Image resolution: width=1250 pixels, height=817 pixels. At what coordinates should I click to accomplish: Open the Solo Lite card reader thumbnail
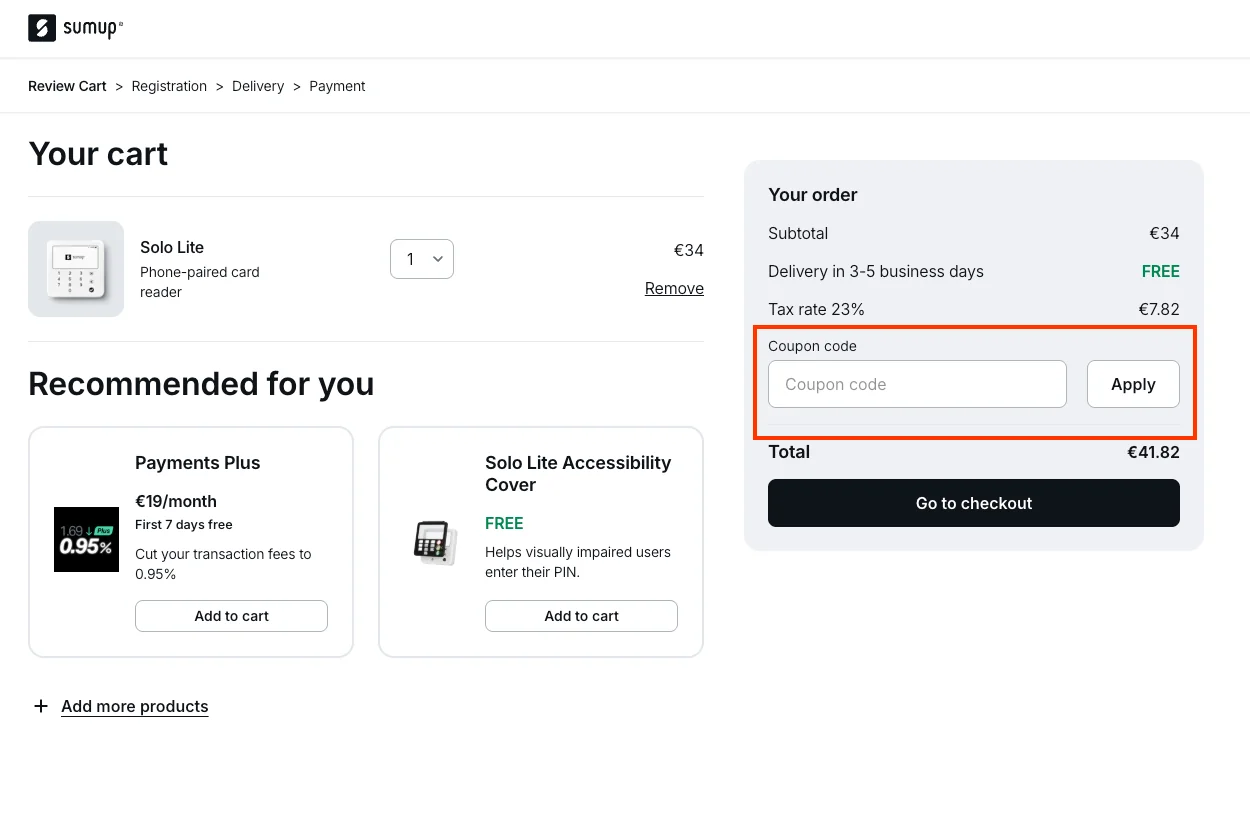(x=76, y=269)
